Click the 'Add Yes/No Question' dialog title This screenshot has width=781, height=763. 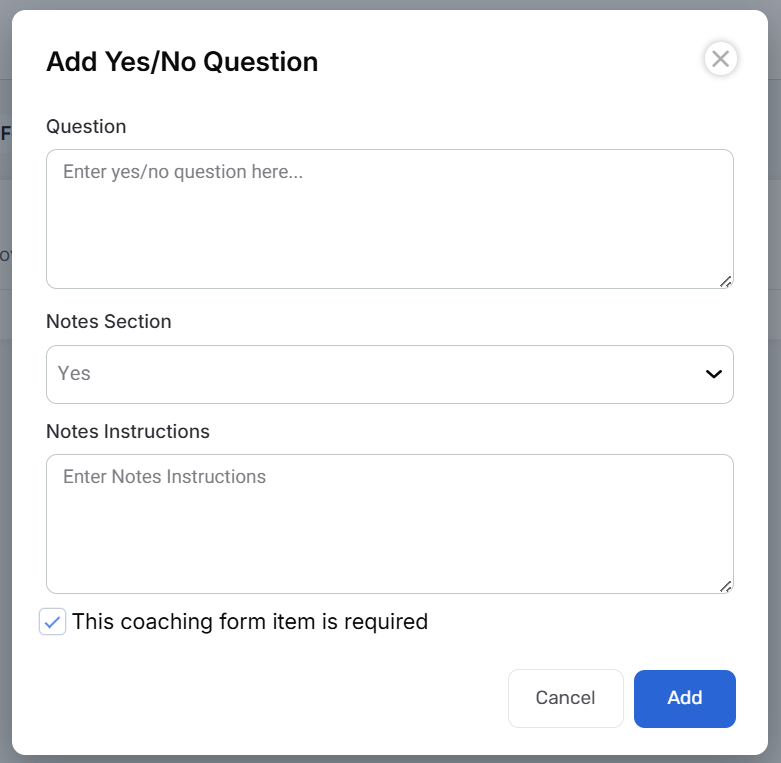click(x=182, y=62)
